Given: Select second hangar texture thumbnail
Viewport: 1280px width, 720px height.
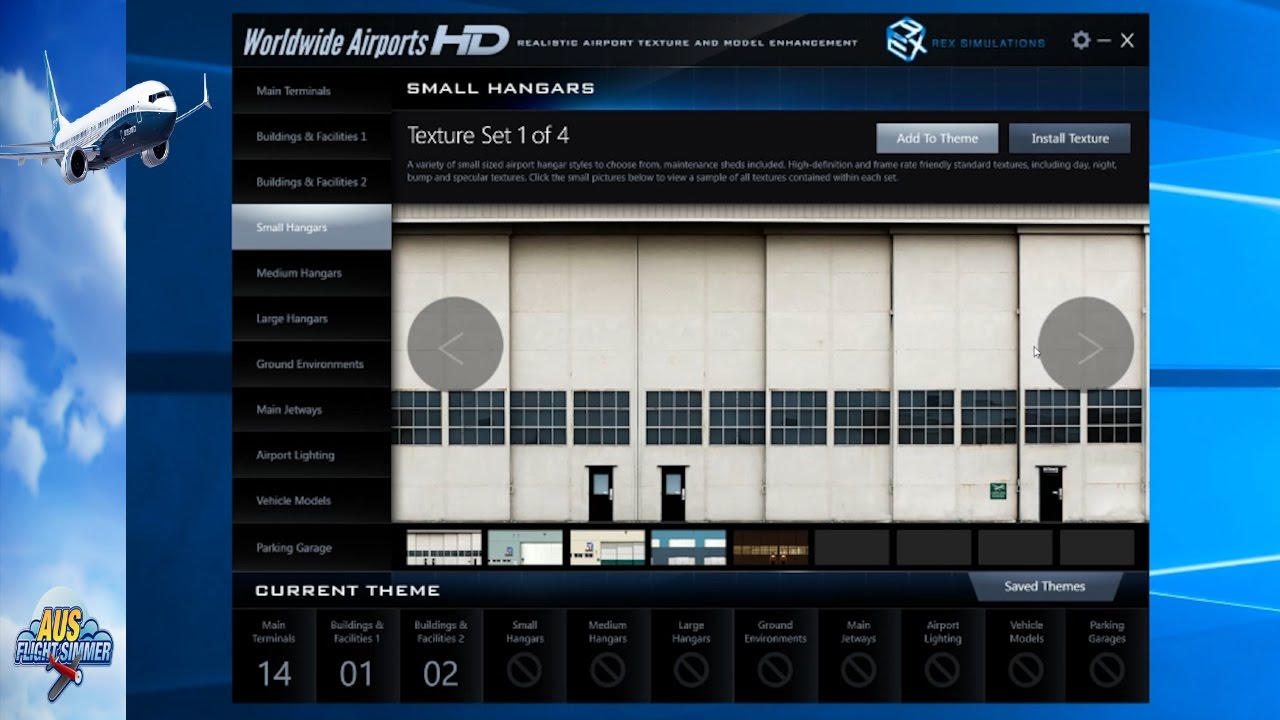Looking at the screenshot, I should [x=526, y=548].
